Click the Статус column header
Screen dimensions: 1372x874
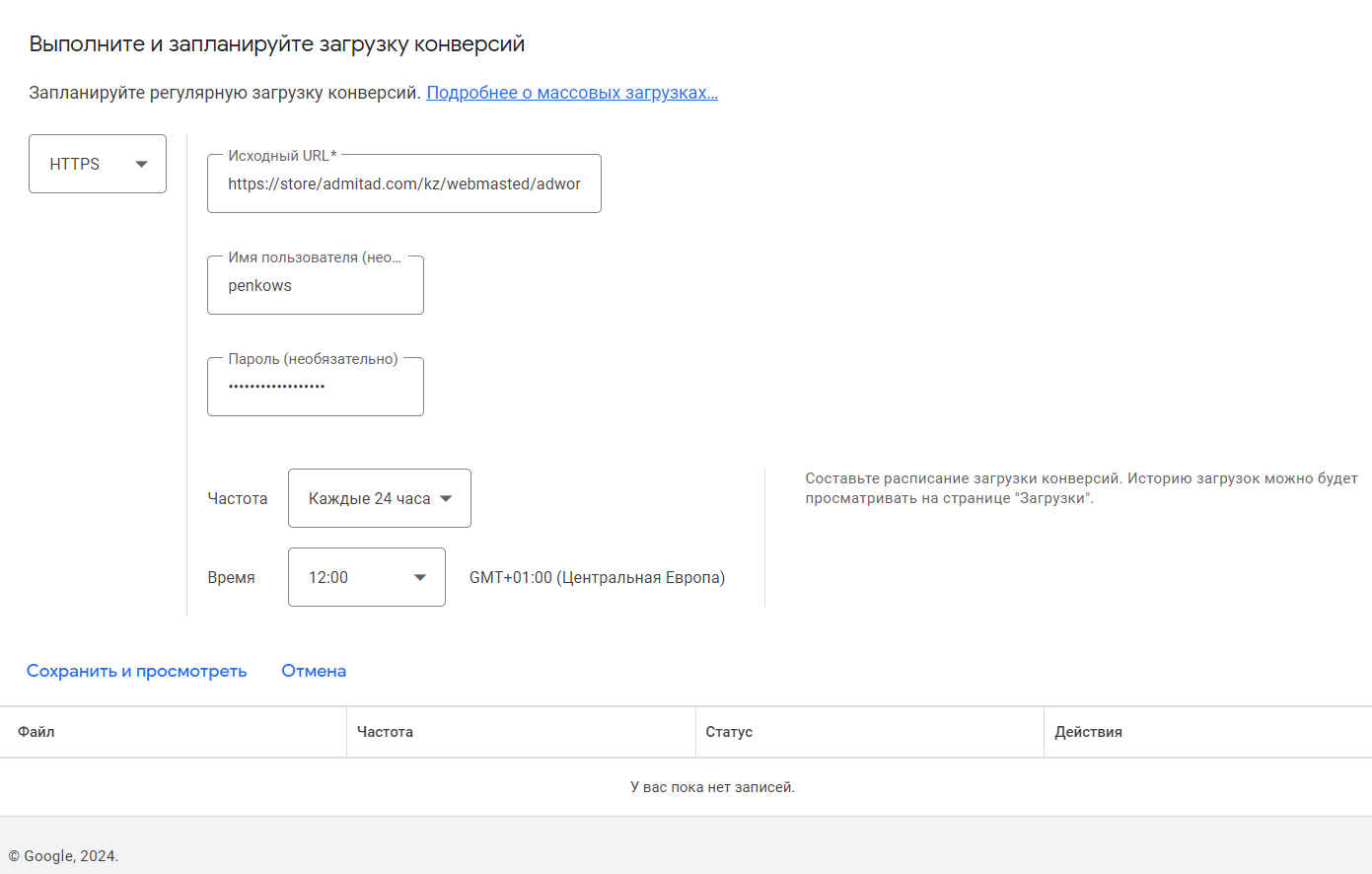(x=729, y=732)
